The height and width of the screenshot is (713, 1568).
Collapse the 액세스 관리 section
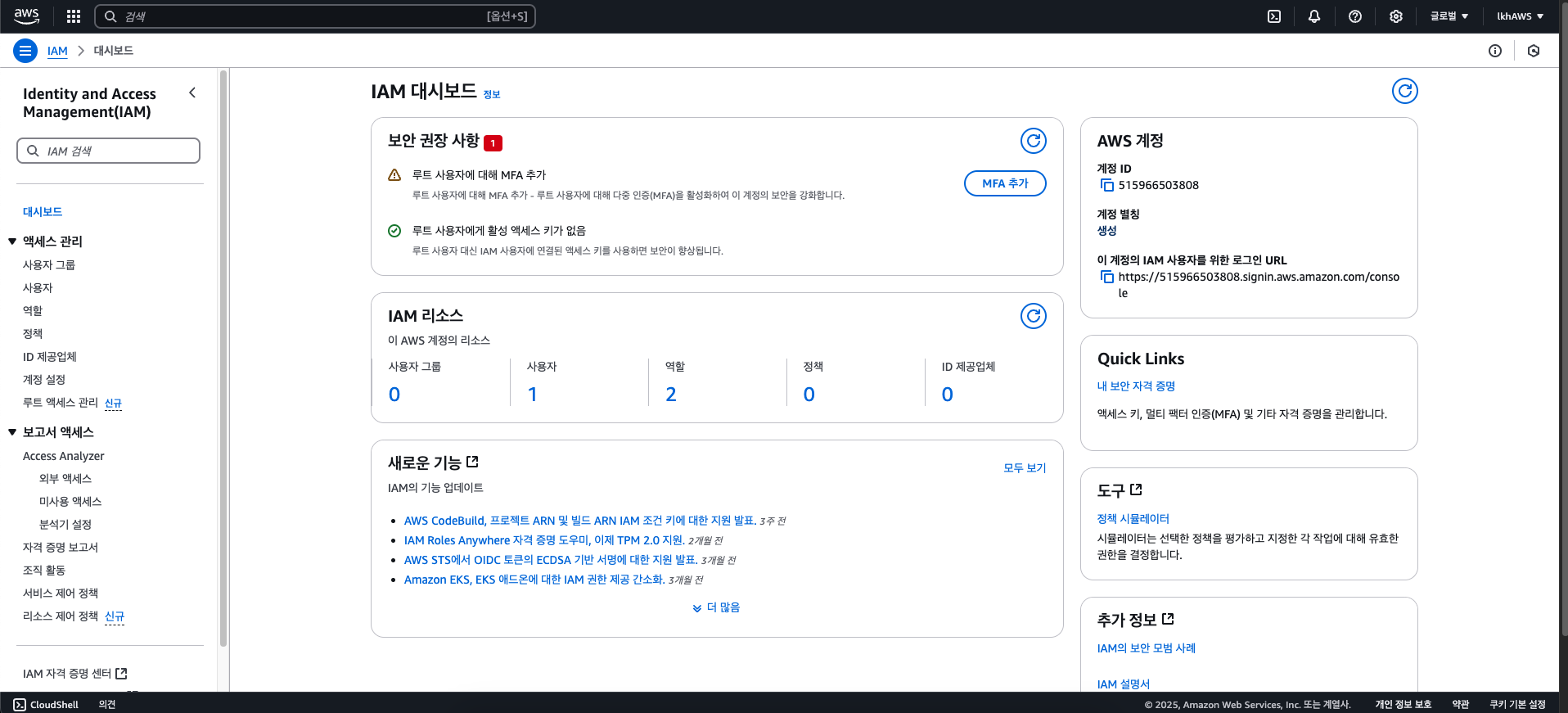(12, 241)
